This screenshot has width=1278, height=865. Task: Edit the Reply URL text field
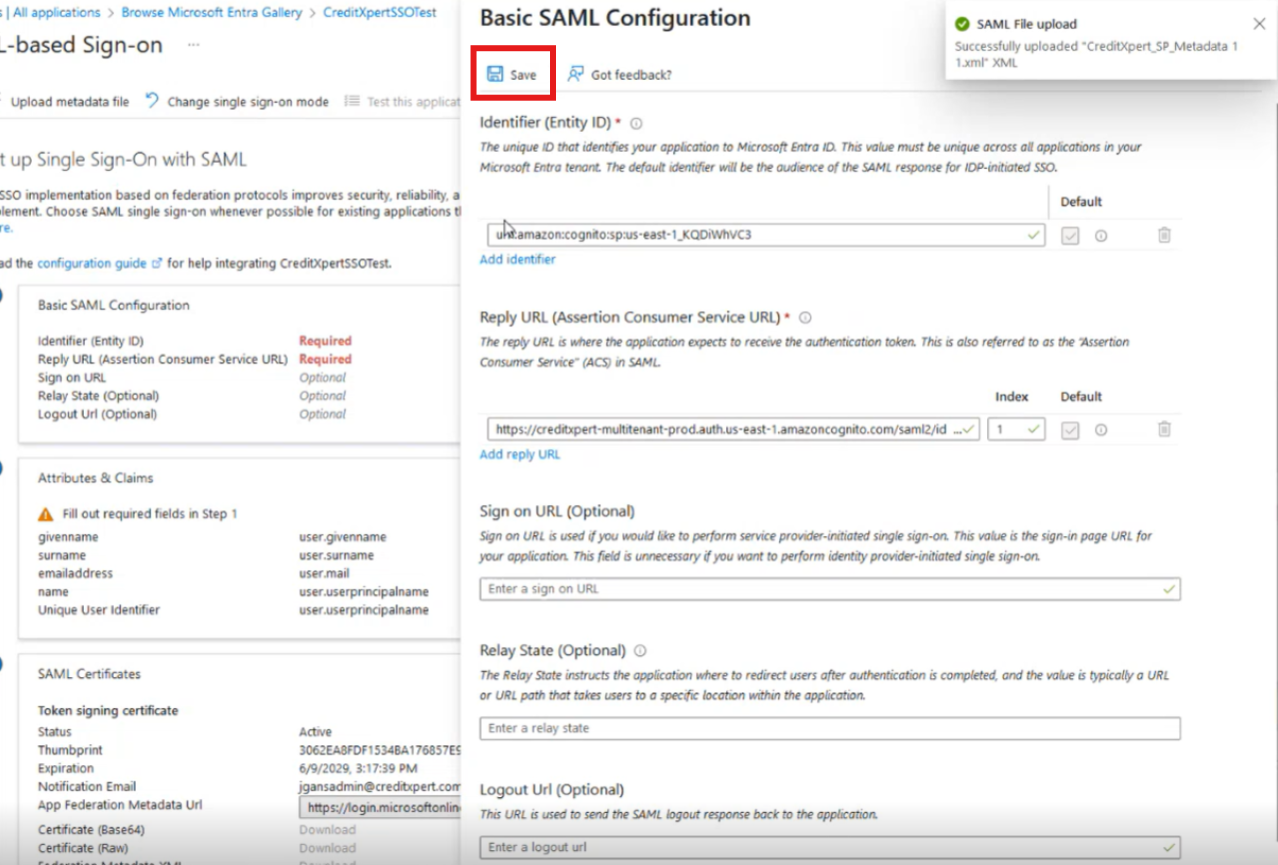[x=733, y=429]
